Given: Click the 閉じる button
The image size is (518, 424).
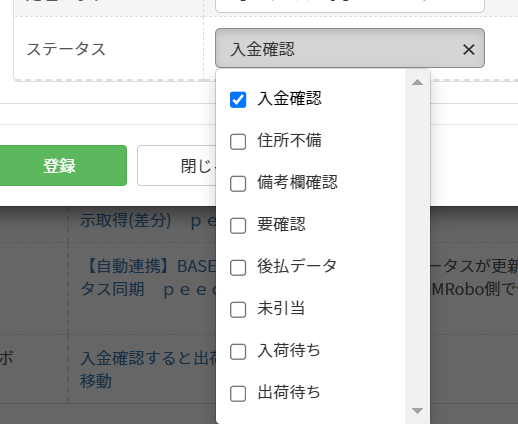Looking at the screenshot, I should 177,166.
